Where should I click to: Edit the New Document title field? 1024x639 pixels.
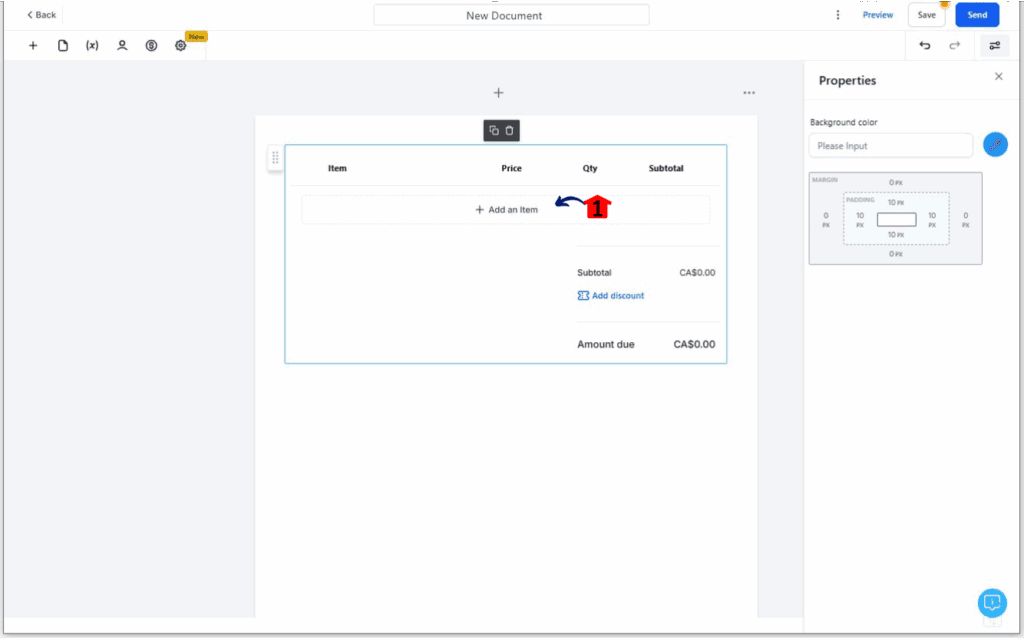click(511, 15)
